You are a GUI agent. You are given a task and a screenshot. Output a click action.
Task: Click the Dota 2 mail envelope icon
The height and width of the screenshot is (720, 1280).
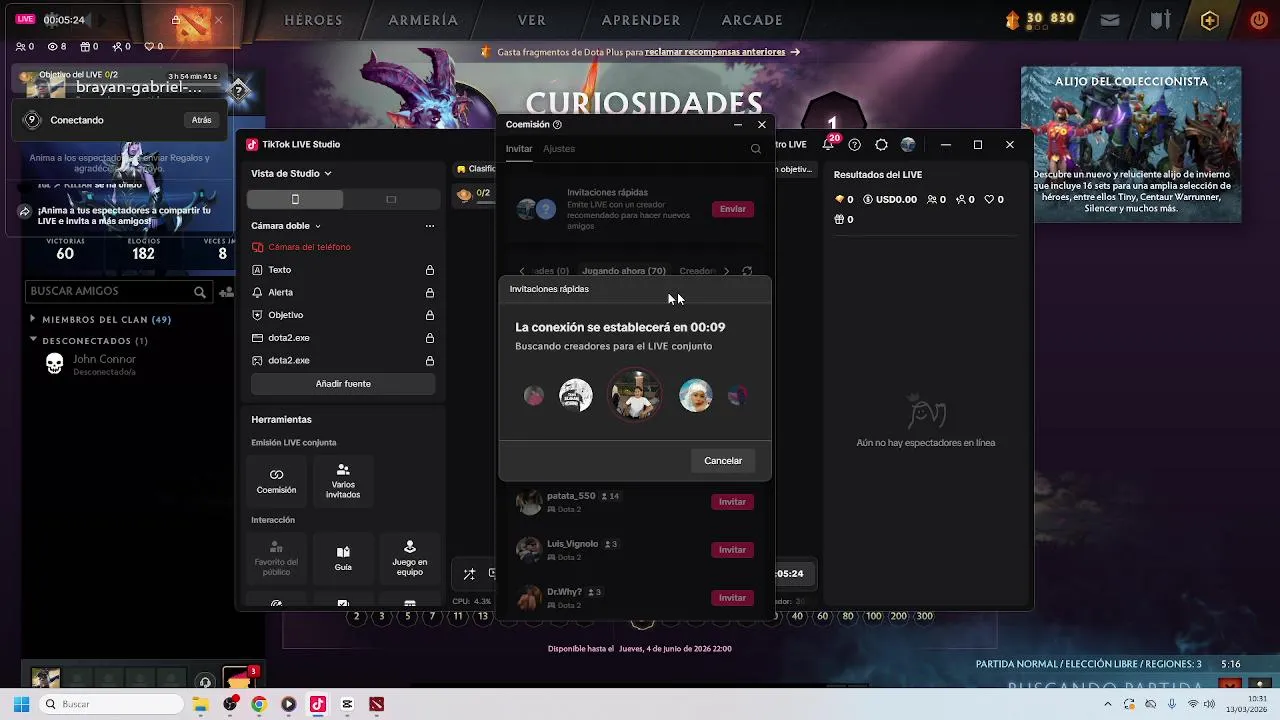pyautogui.click(x=1110, y=20)
